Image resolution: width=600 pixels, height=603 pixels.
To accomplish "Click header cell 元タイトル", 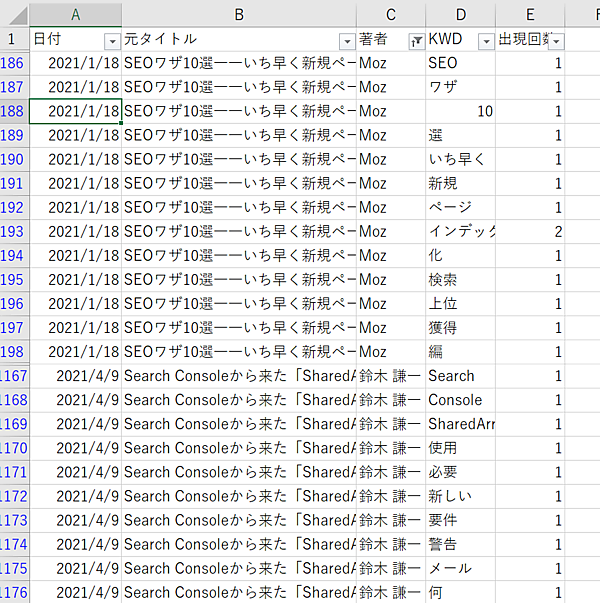I will tap(239, 39).
